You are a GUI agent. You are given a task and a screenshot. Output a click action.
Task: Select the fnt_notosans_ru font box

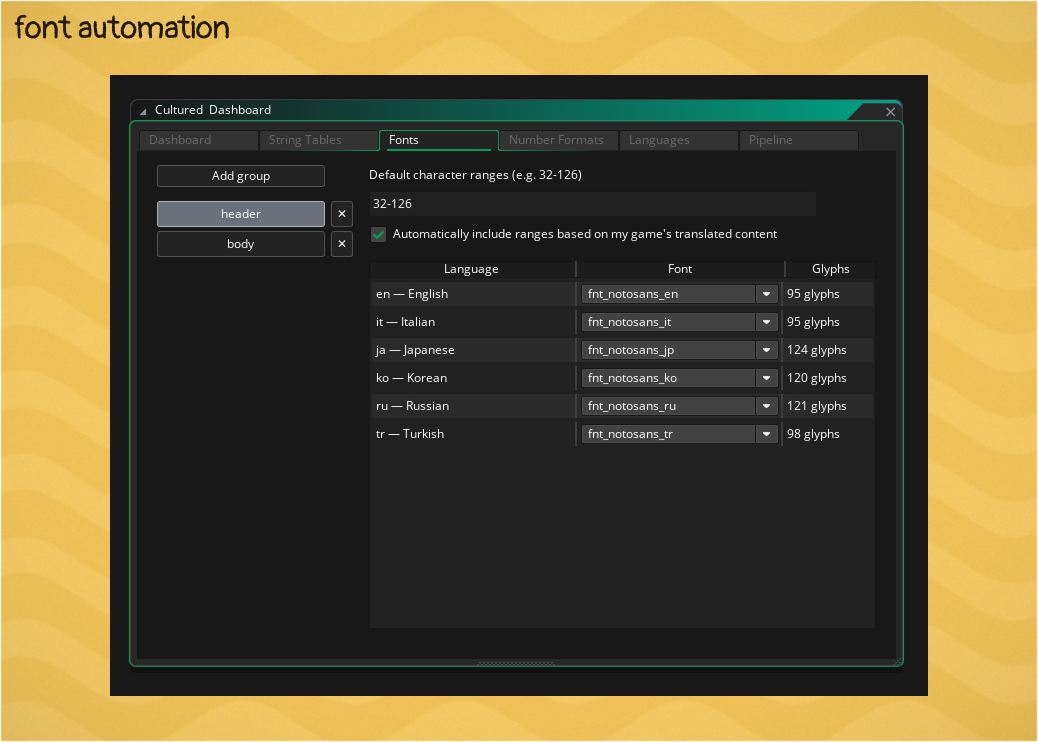point(669,406)
